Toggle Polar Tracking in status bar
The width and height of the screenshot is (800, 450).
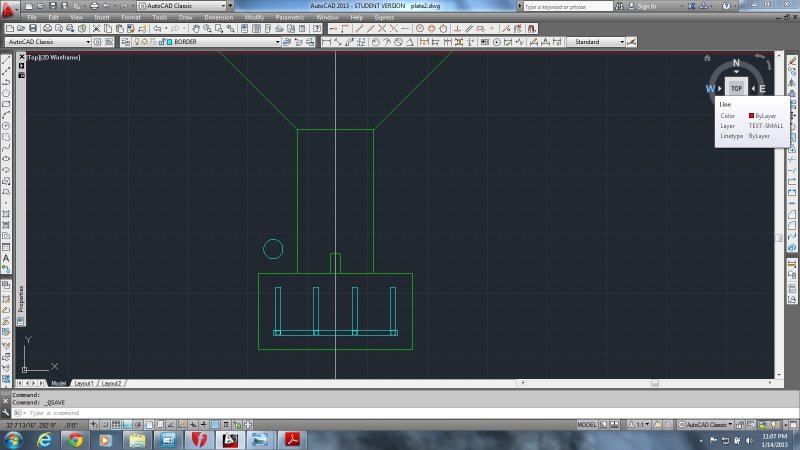(x=138, y=424)
